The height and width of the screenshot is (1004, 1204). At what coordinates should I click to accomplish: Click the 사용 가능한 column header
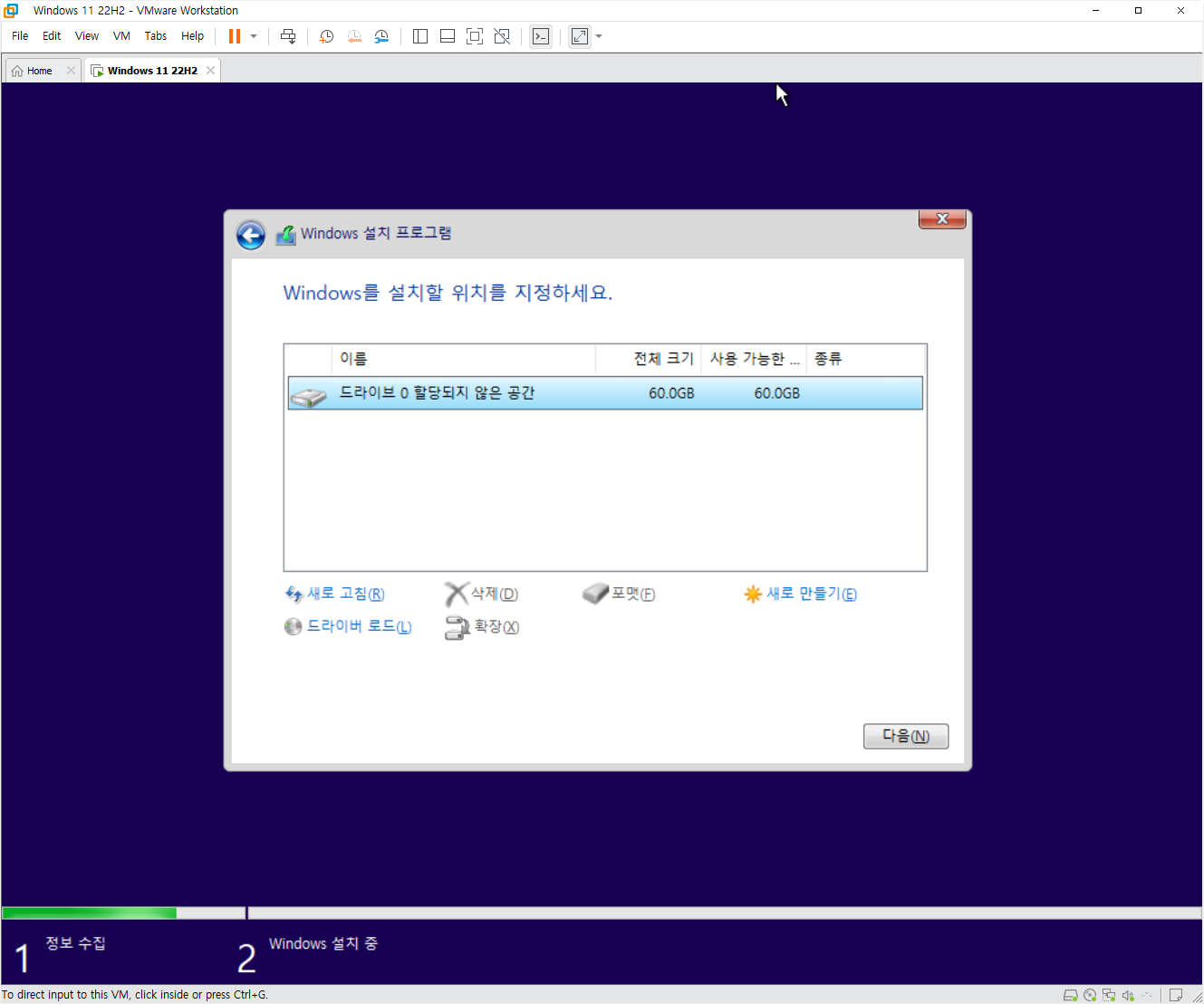(754, 359)
